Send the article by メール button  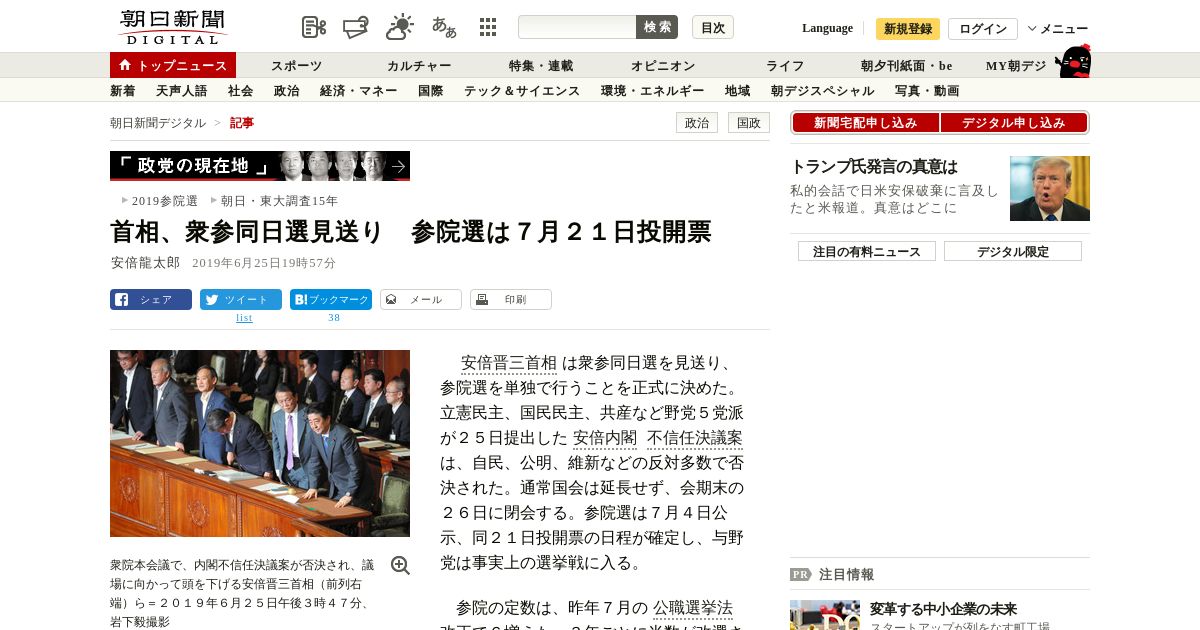click(x=421, y=299)
